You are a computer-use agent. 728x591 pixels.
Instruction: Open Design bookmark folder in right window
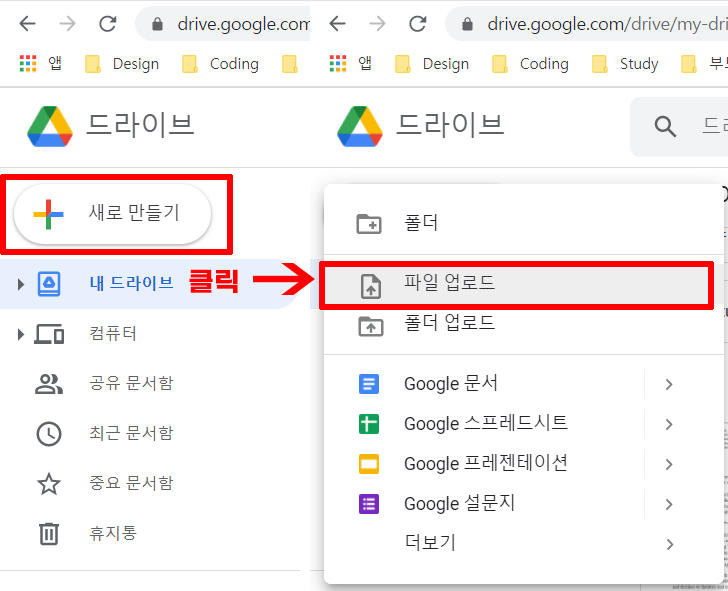pos(432,64)
